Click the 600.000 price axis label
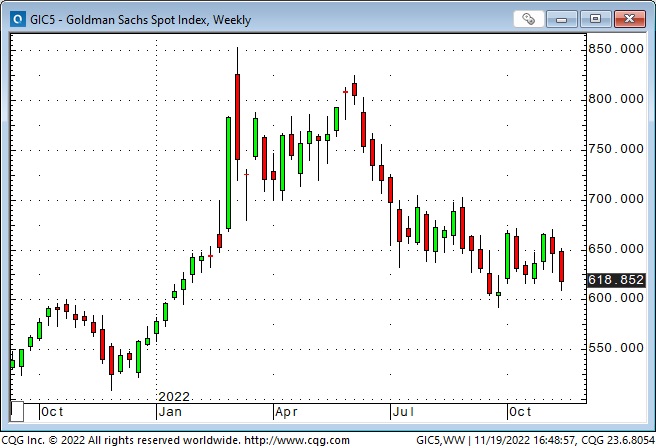 click(x=616, y=298)
